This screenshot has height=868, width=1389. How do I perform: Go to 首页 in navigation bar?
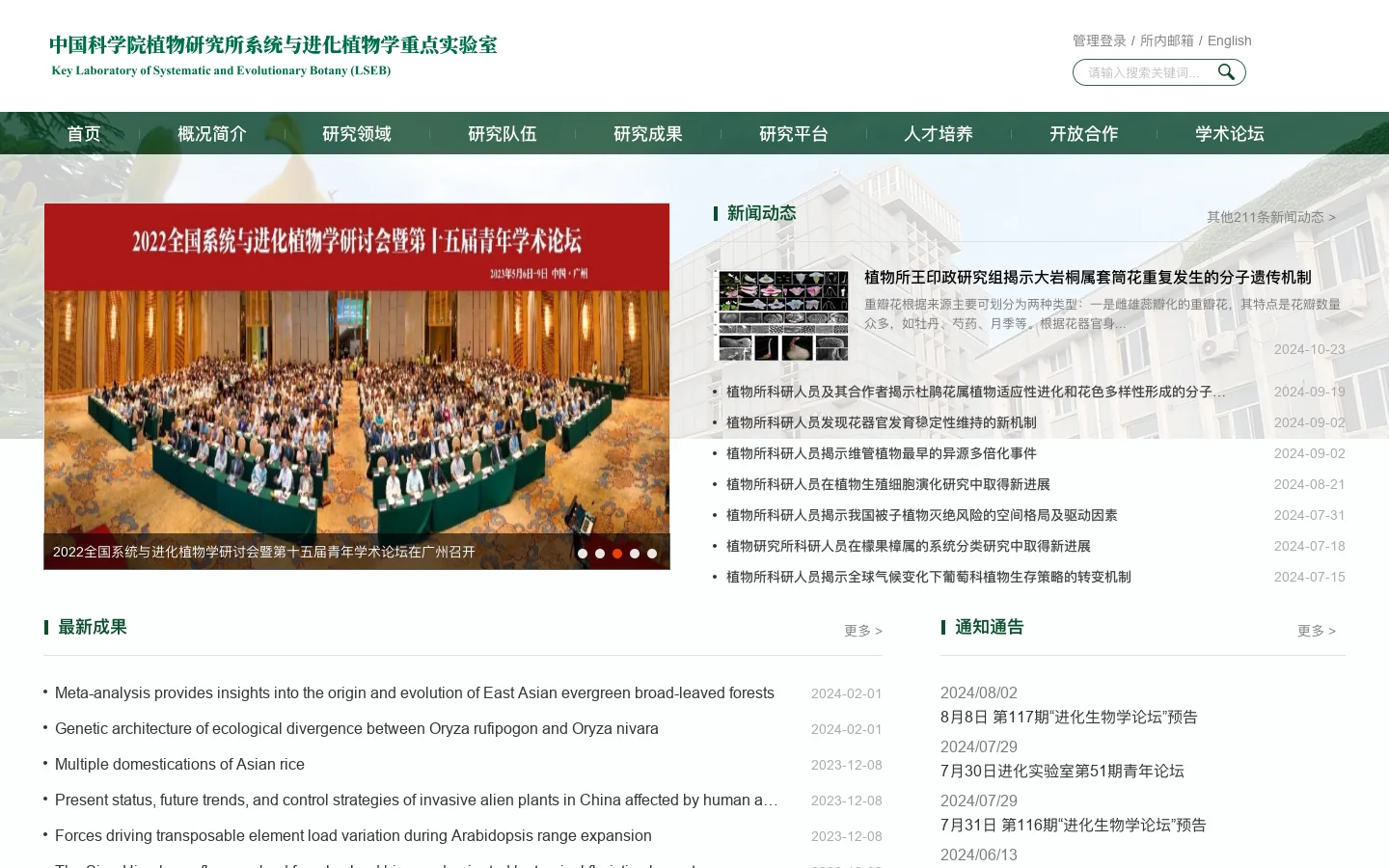[x=84, y=134]
